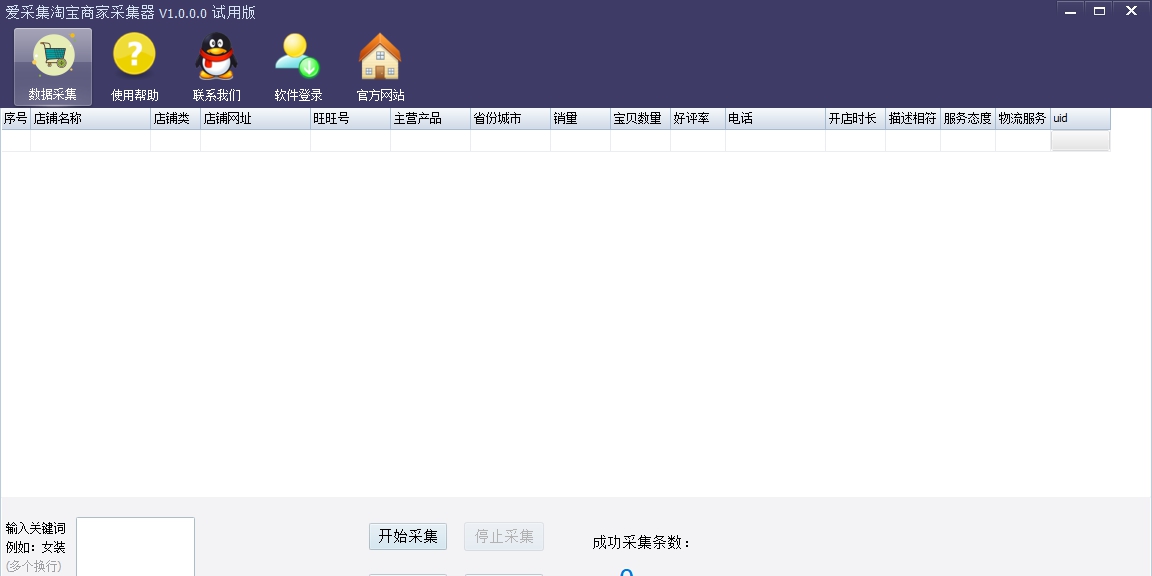1152x576 pixels.
Task: Click the 好评率 column header
Action: [697, 118]
